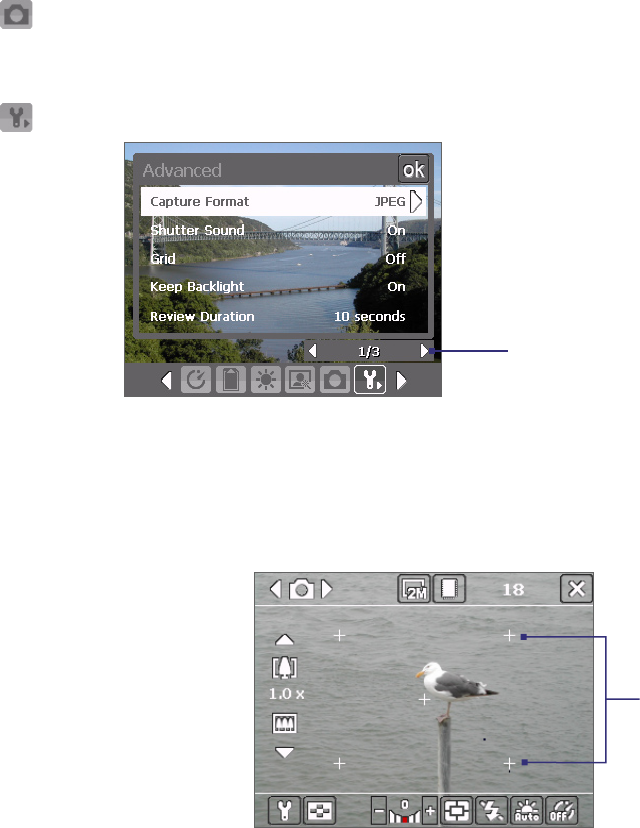The image size is (640, 828).
Task: Open the self-timer icon in menu bar
Action: [x=196, y=380]
